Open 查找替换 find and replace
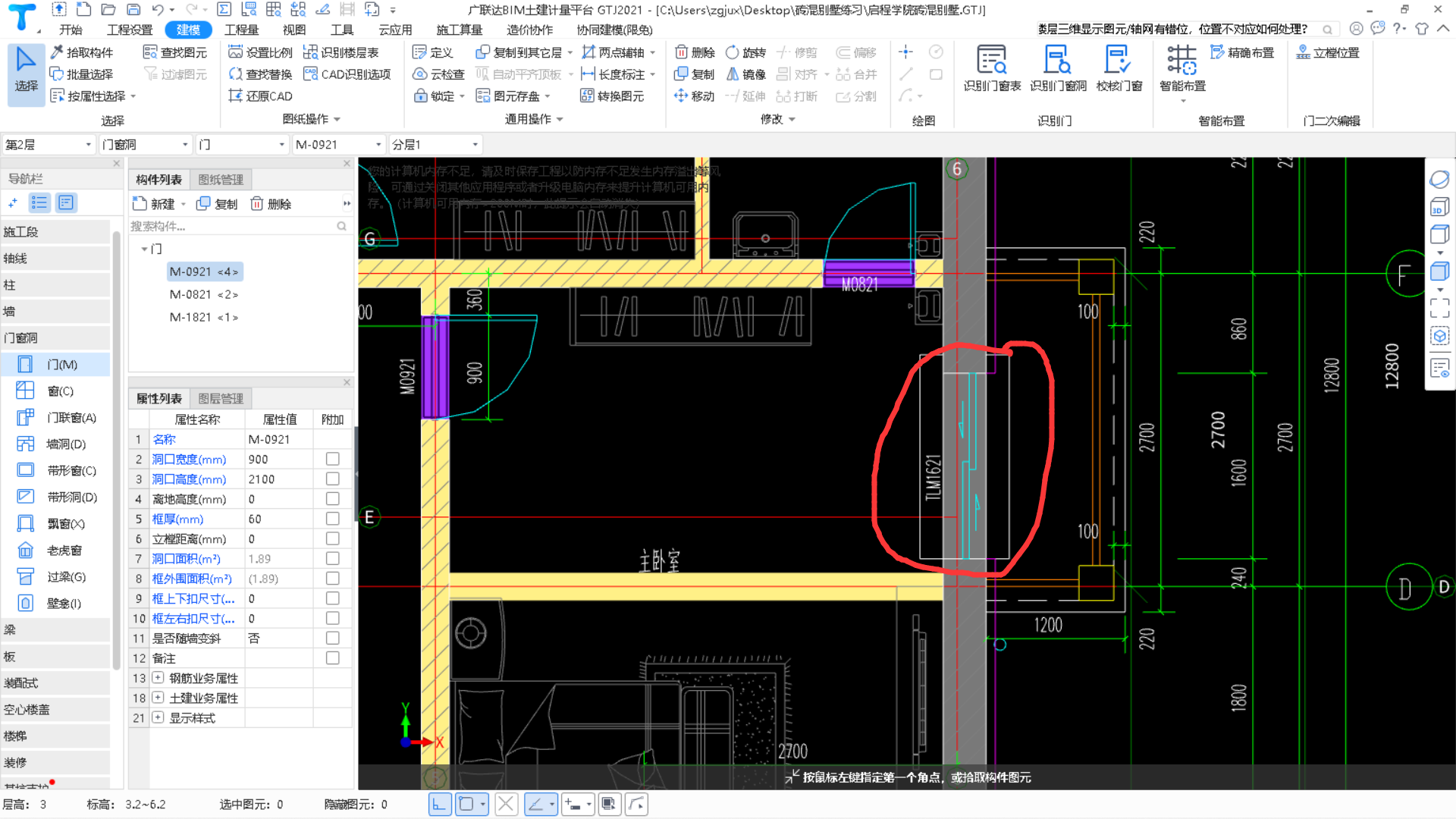Viewport: 1456px width, 819px height. click(x=260, y=74)
